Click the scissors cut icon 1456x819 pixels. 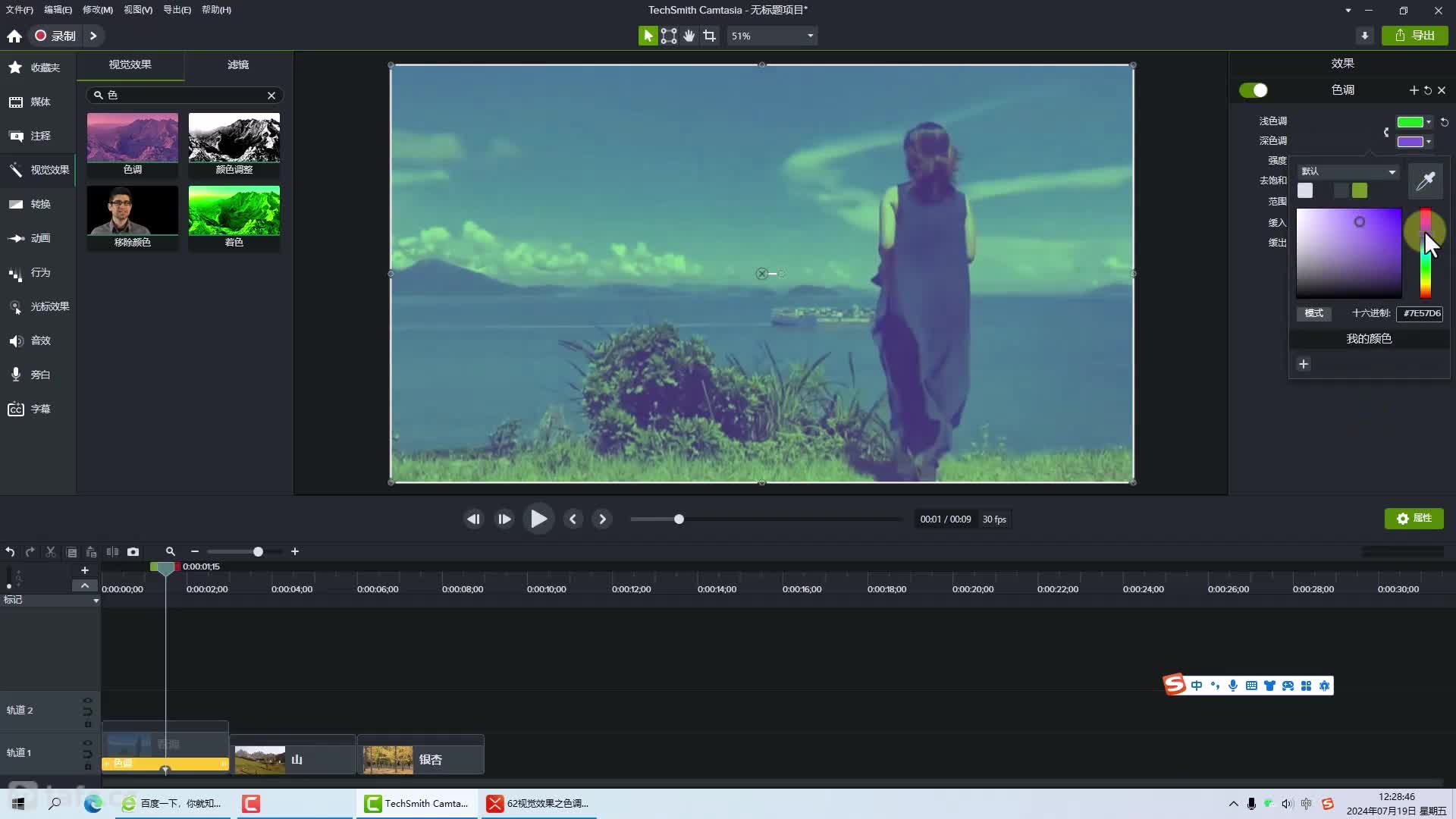point(51,552)
